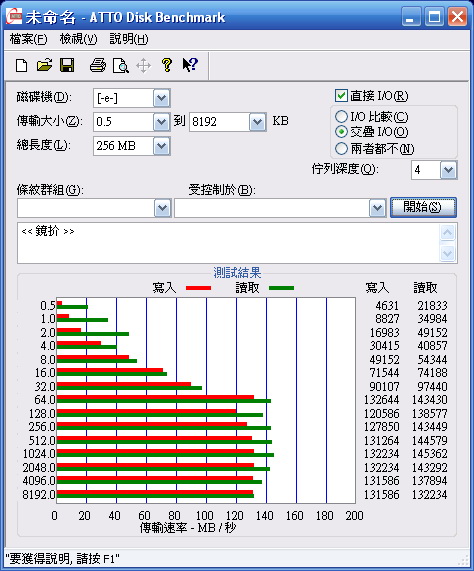Image resolution: width=474 pixels, height=571 pixels.
Task: Click the yellow question mark About icon
Action: pyautogui.click(x=167, y=65)
